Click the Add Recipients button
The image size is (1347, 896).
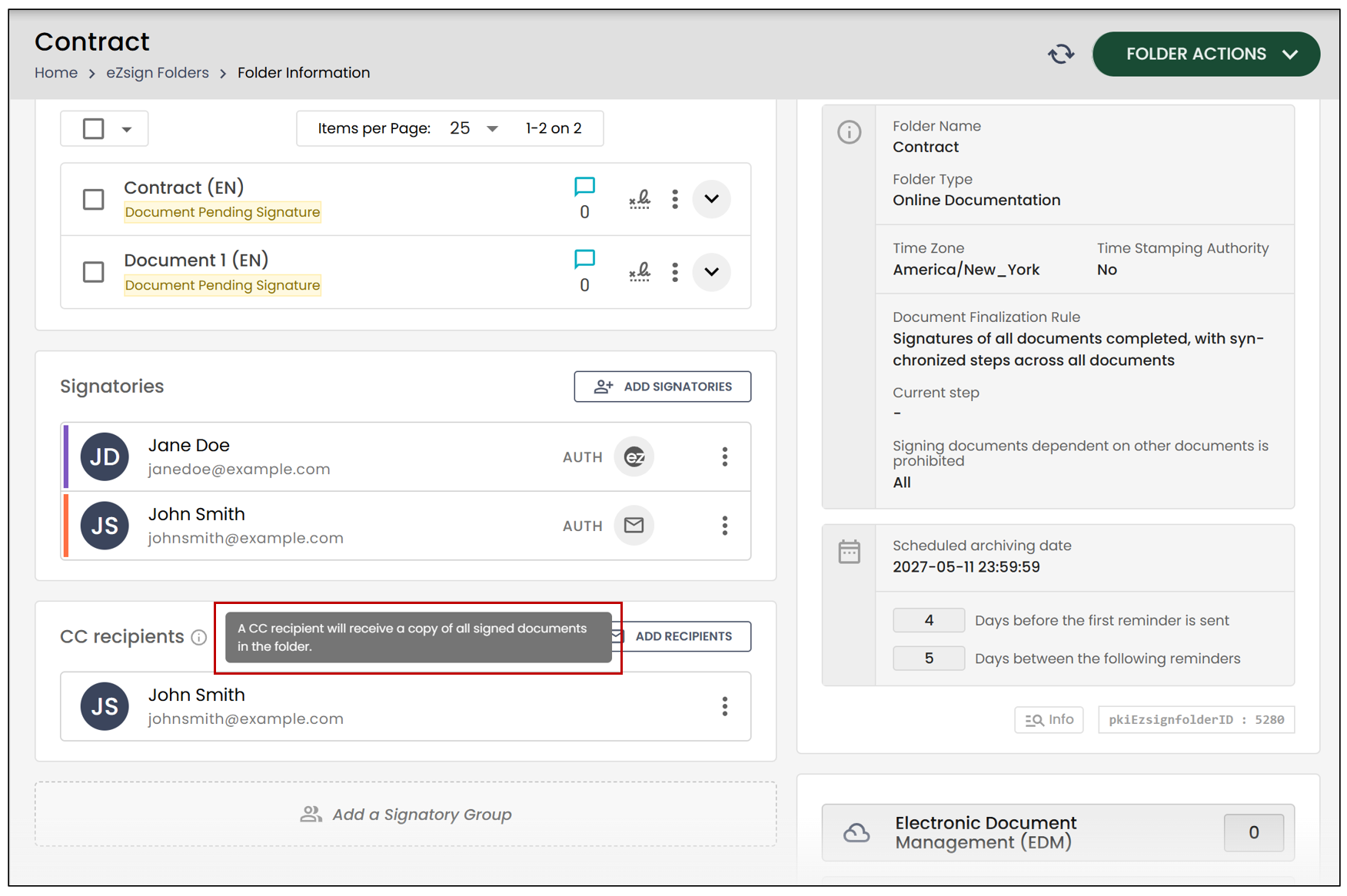683,636
